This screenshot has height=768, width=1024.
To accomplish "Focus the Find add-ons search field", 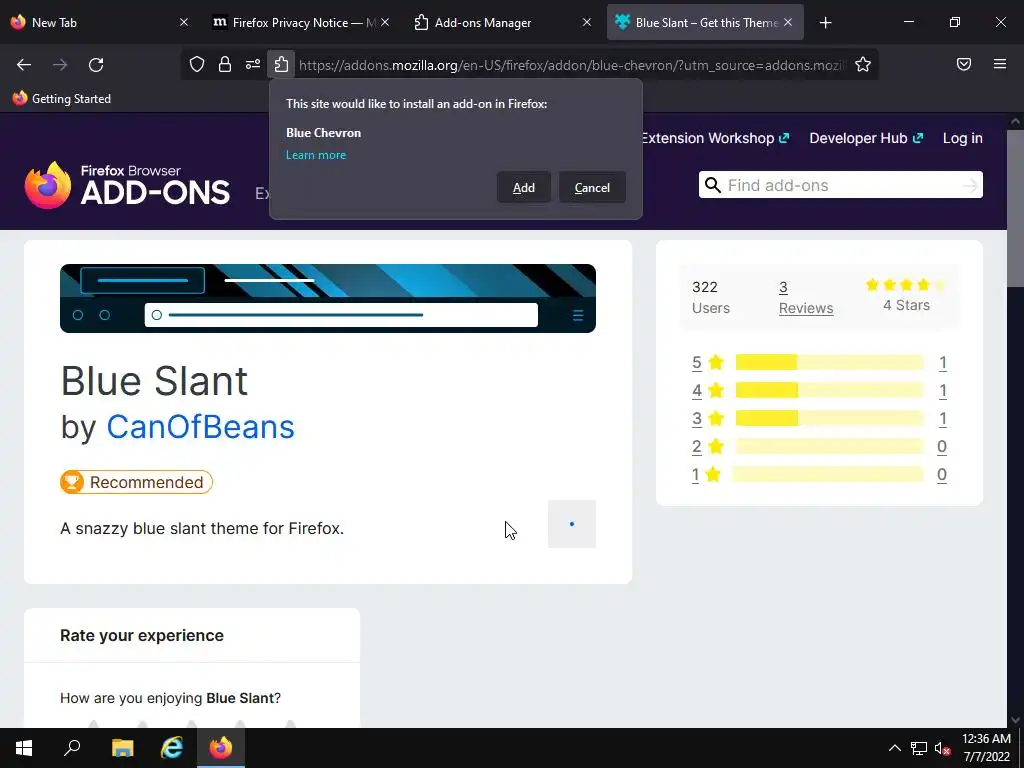I will pos(840,185).
